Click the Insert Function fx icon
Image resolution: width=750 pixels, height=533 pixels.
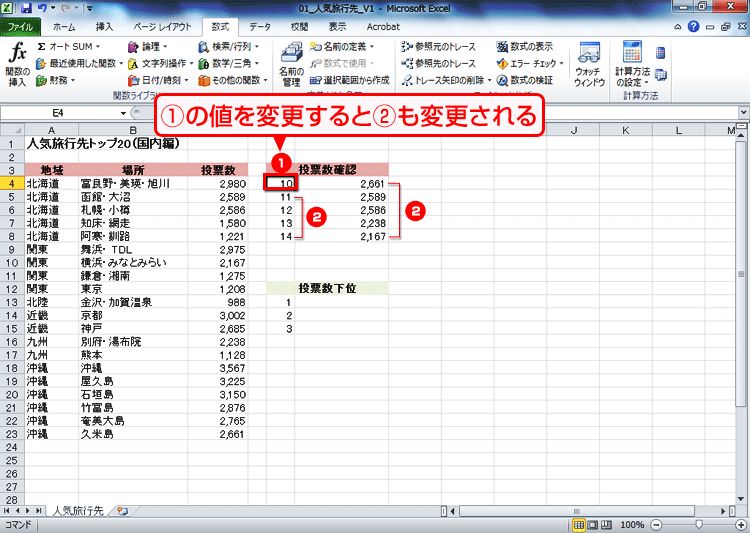click(18, 53)
